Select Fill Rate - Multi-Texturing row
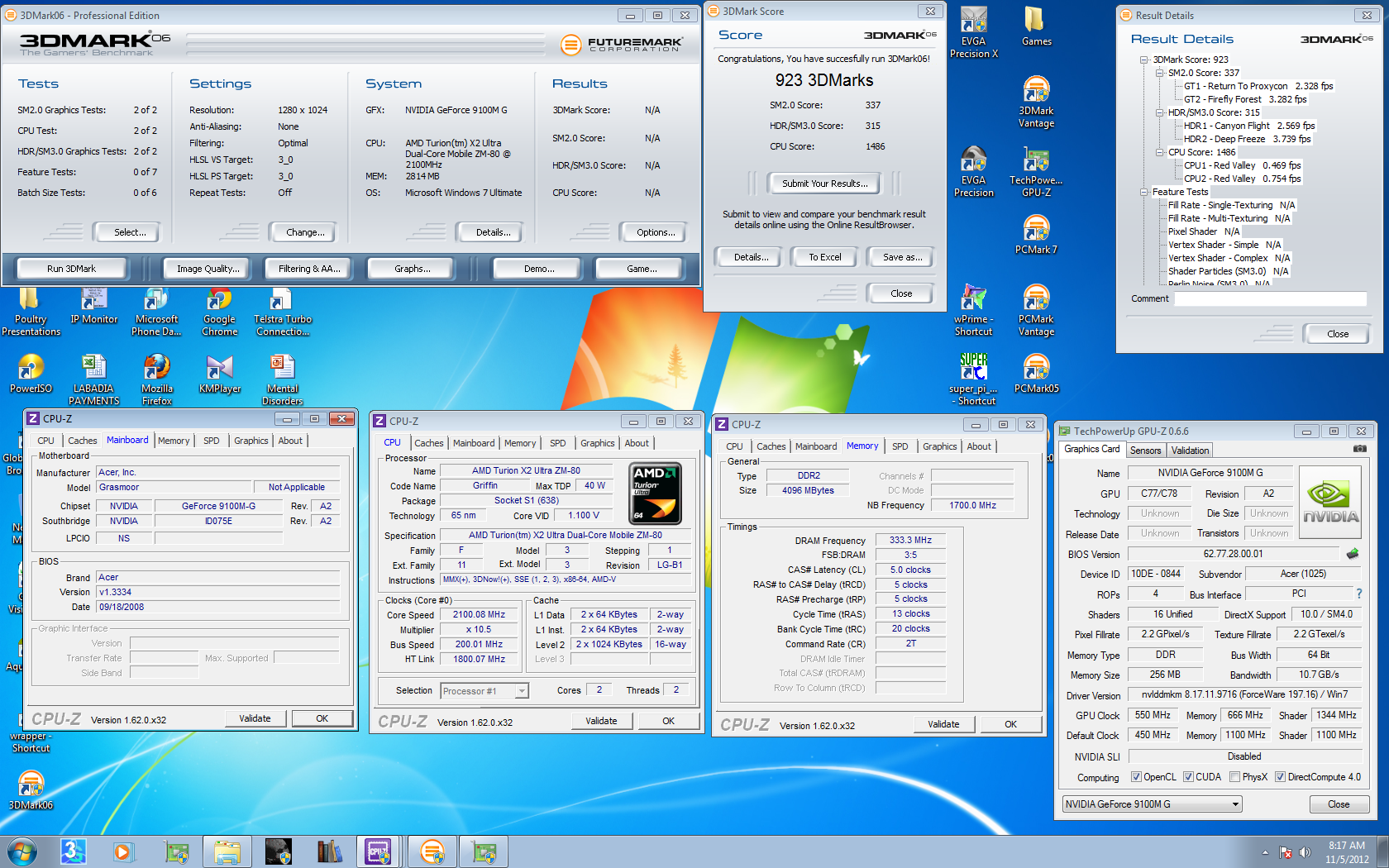 1229,218
